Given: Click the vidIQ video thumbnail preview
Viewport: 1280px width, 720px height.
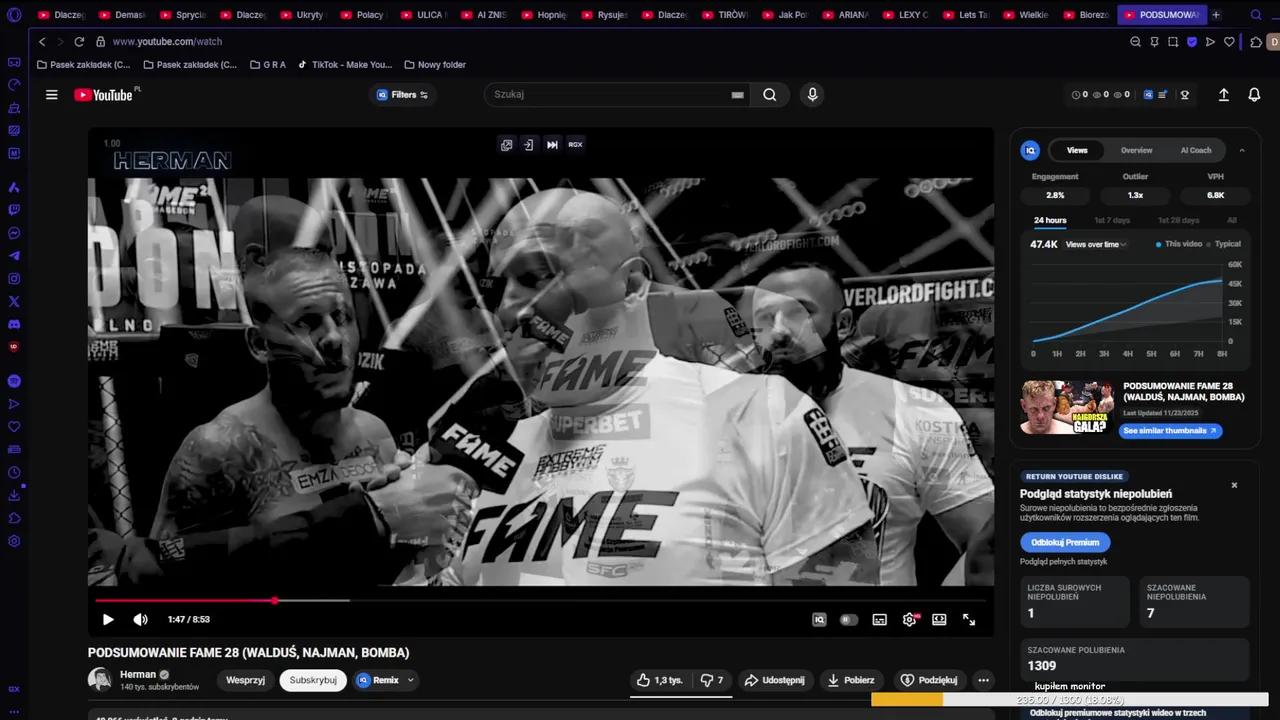Looking at the screenshot, I should pyautogui.click(x=1067, y=407).
